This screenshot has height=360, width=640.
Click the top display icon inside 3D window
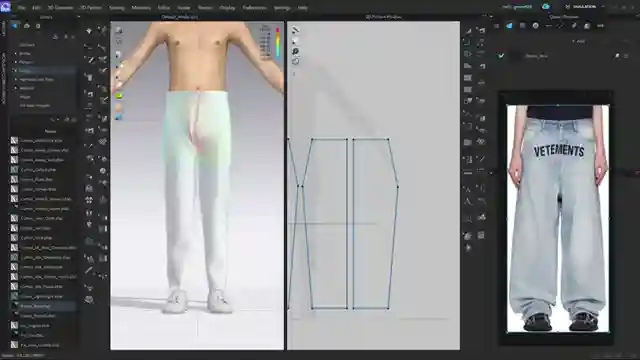click(x=119, y=31)
